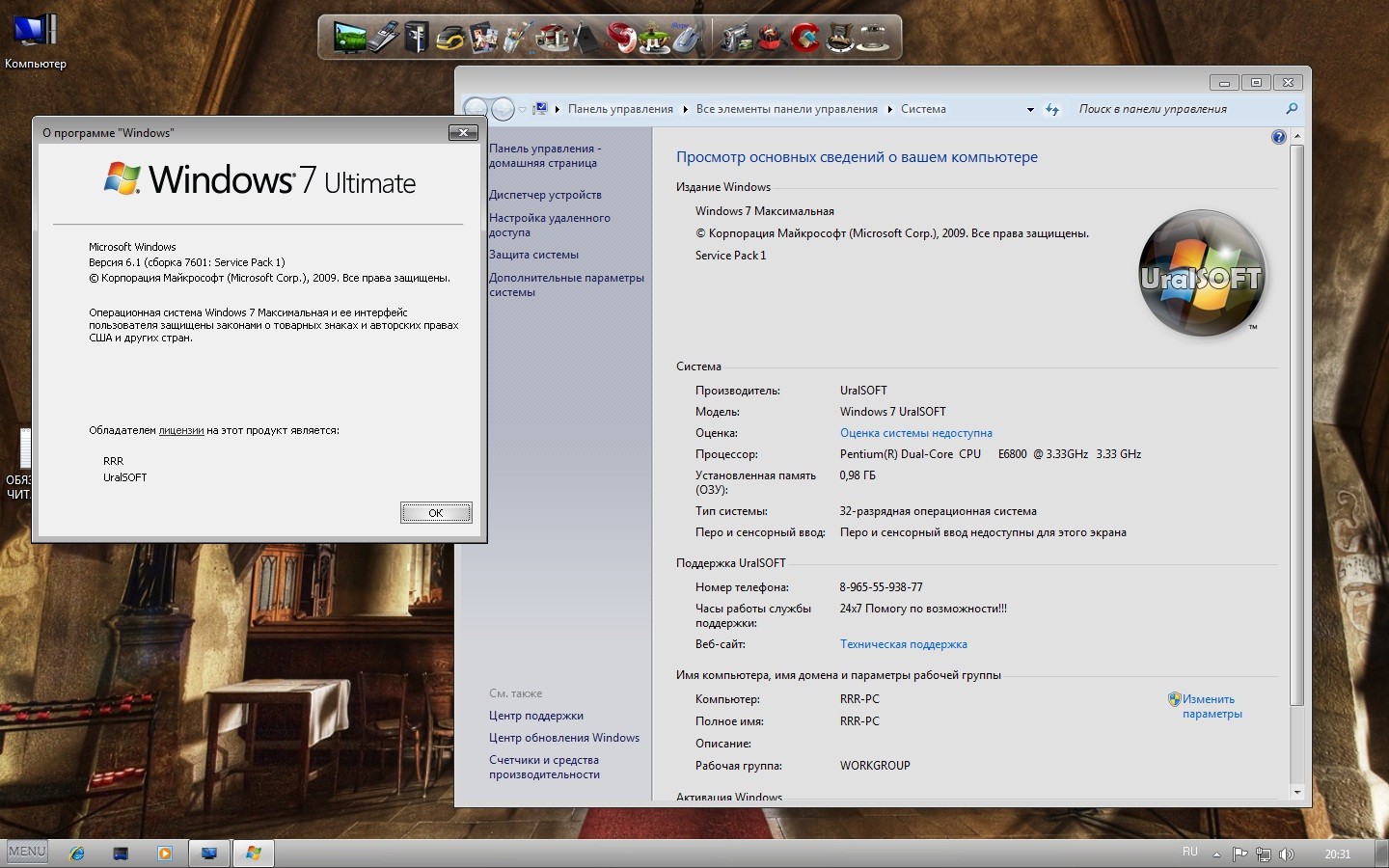Switch to the About Windows taskbar button
Image resolution: width=1389 pixels, height=868 pixels.
[x=254, y=854]
